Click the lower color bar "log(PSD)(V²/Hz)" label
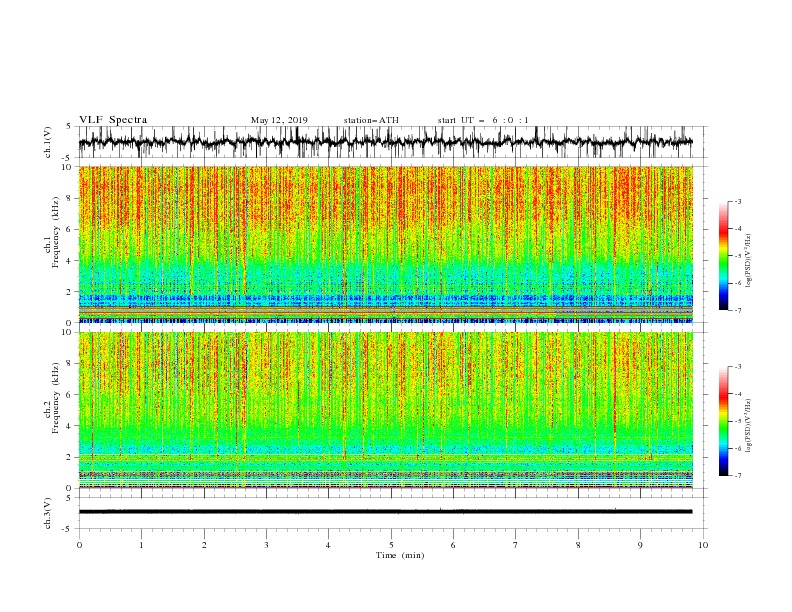Image resolution: width=792 pixels, height=612 pixels. [x=749, y=426]
